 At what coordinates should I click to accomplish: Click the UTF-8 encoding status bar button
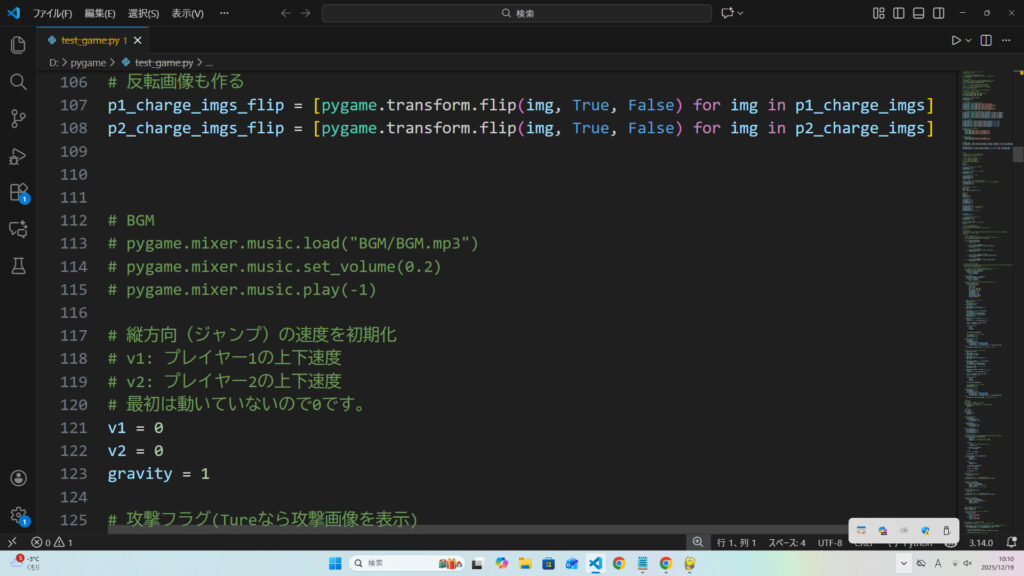coord(830,542)
